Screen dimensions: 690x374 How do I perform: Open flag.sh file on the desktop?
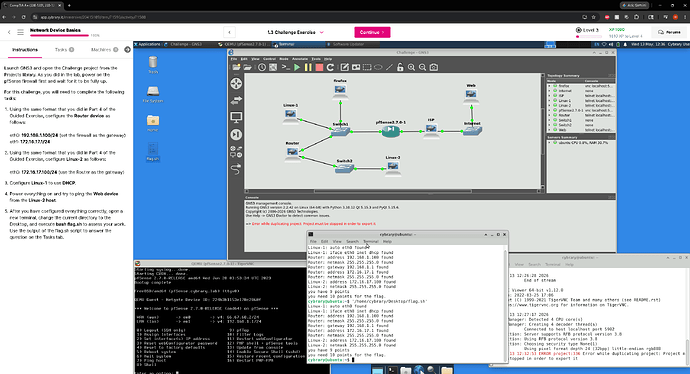point(152,152)
